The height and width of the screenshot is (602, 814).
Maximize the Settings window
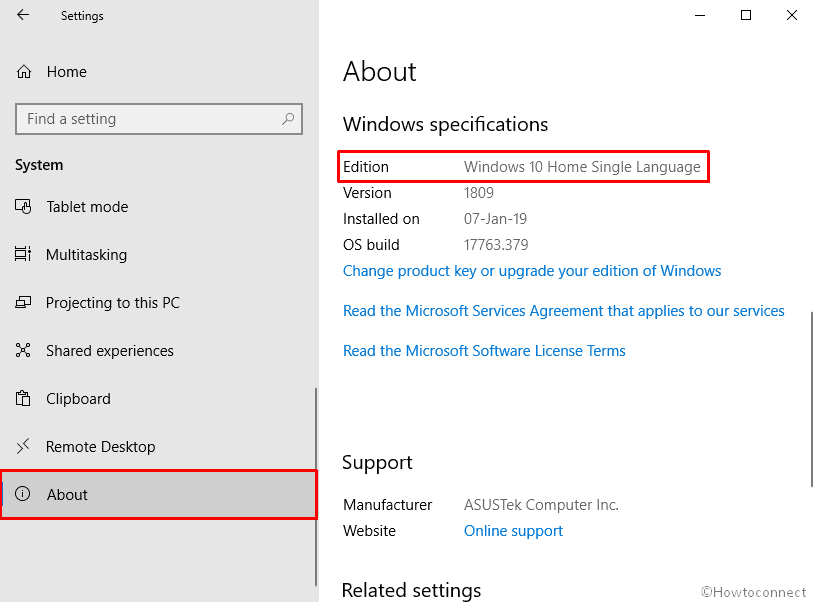click(x=745, y=15)
